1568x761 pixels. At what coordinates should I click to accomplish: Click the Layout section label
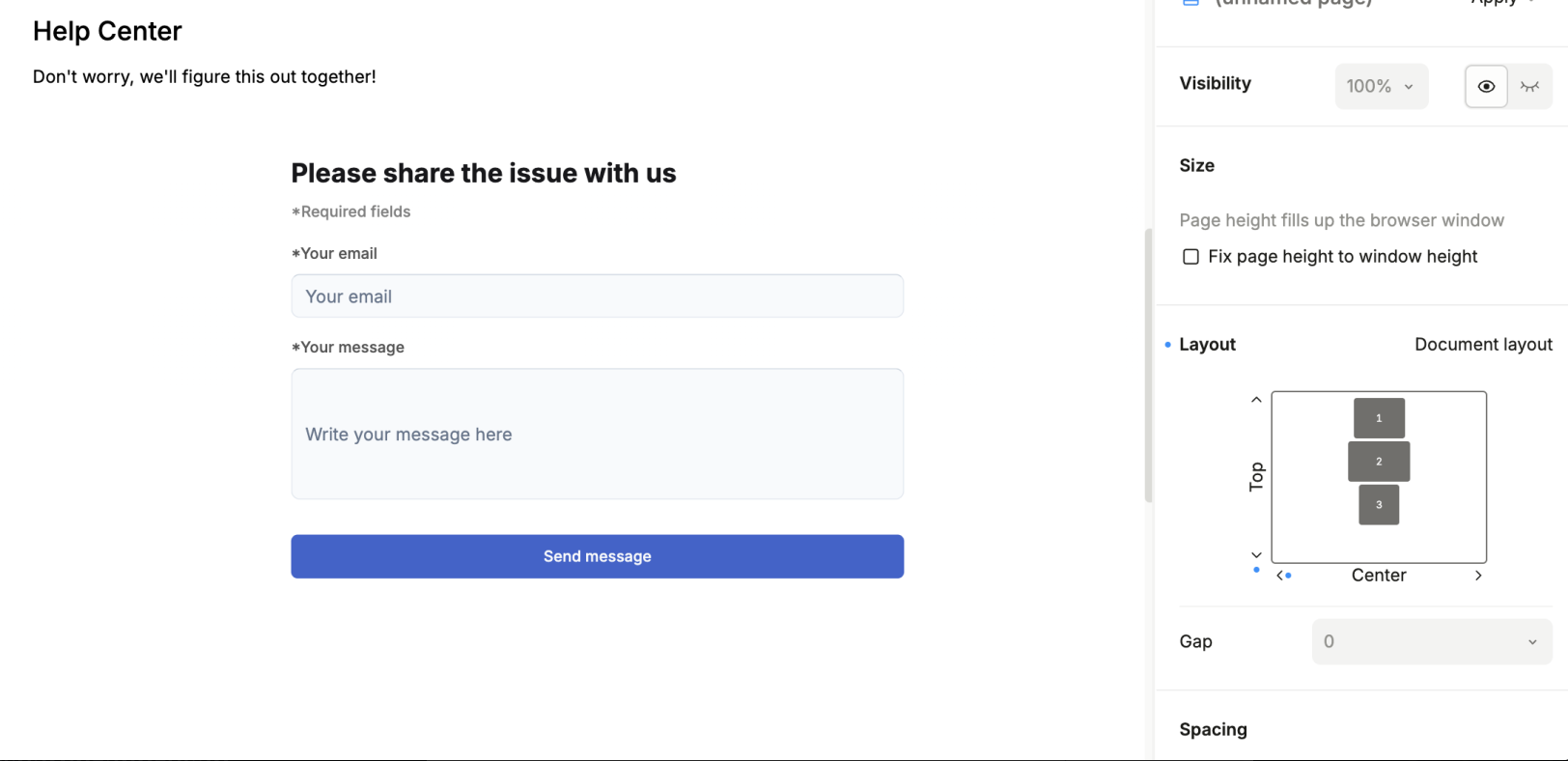coord(1207,345)
